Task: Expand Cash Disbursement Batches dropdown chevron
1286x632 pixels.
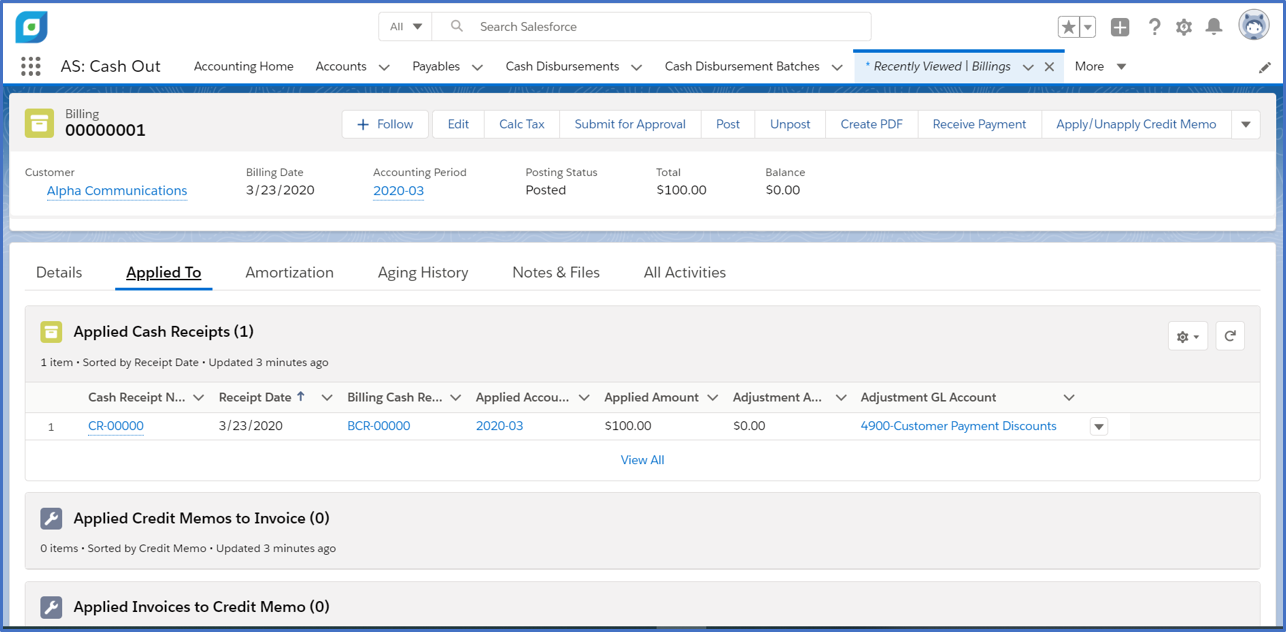Action: [x=837, y=67]
